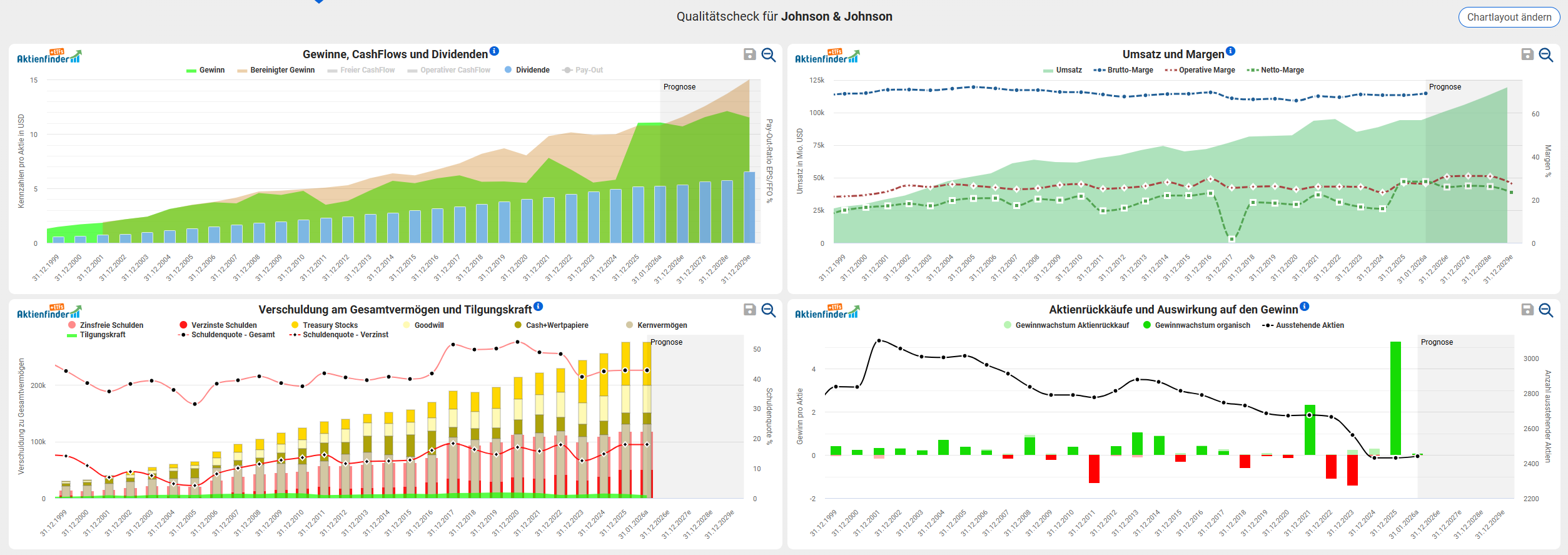Save the Verschuldung am Gesamtvermögen chart
Image resolution: width=1568 pixels, height=555 pixels.
point(749,310)
